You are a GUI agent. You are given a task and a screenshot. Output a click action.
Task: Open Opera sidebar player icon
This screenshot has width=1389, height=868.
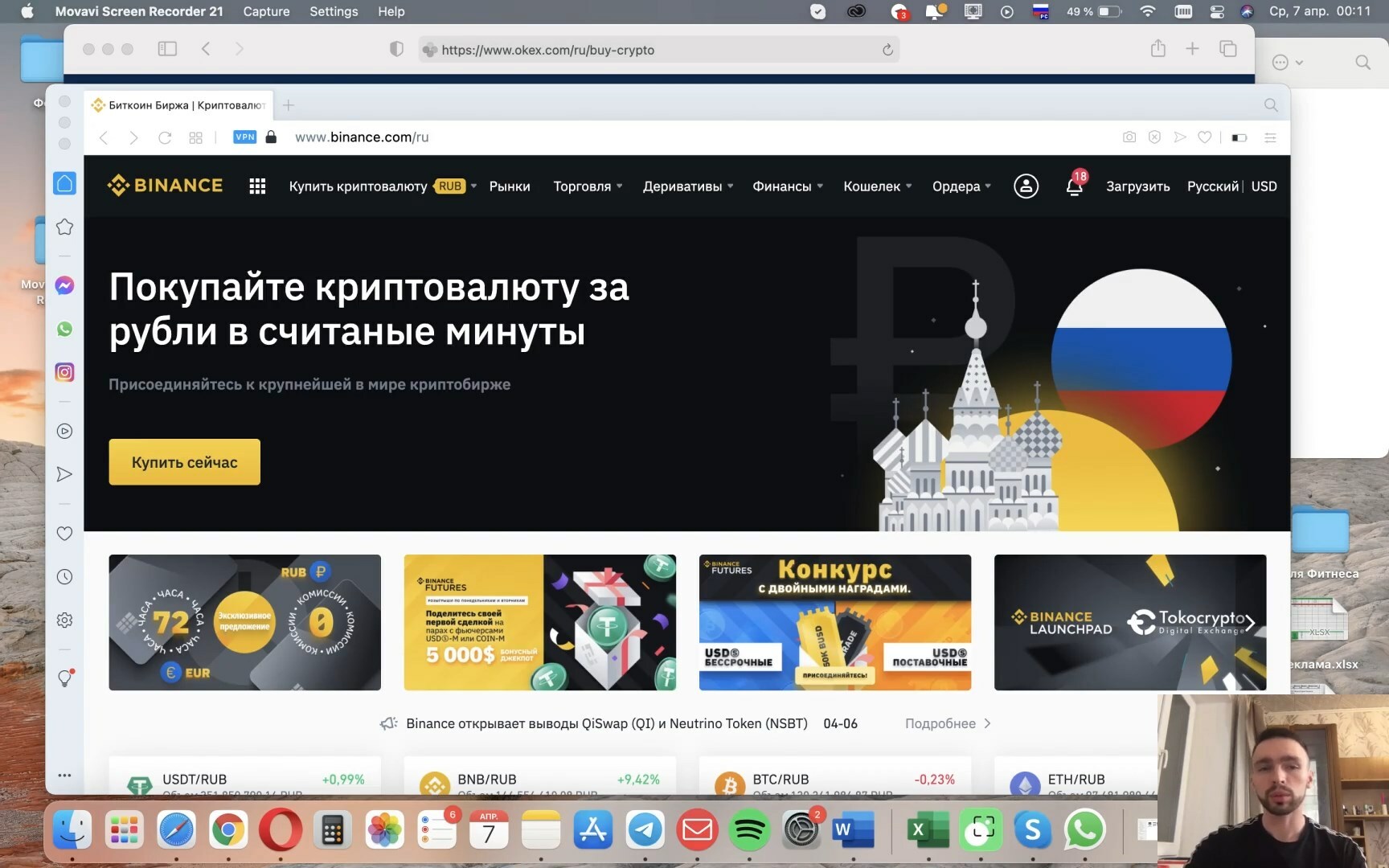coord(65,431)
